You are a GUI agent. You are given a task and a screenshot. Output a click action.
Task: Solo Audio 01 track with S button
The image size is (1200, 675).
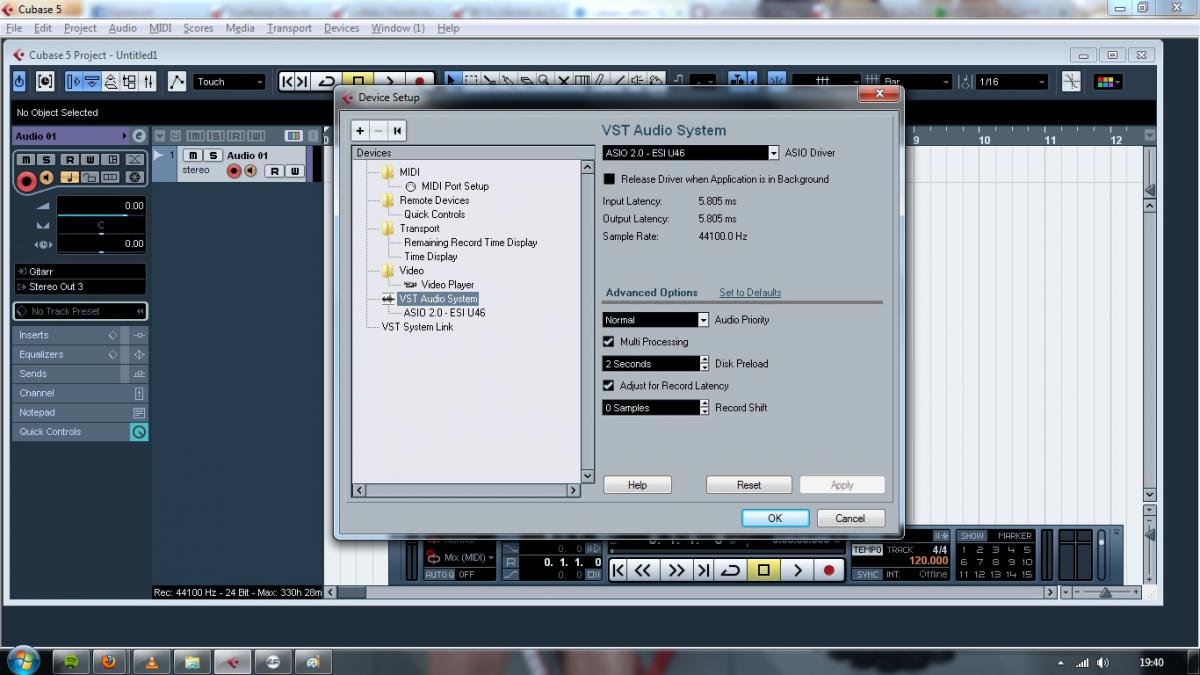point(213,155)
